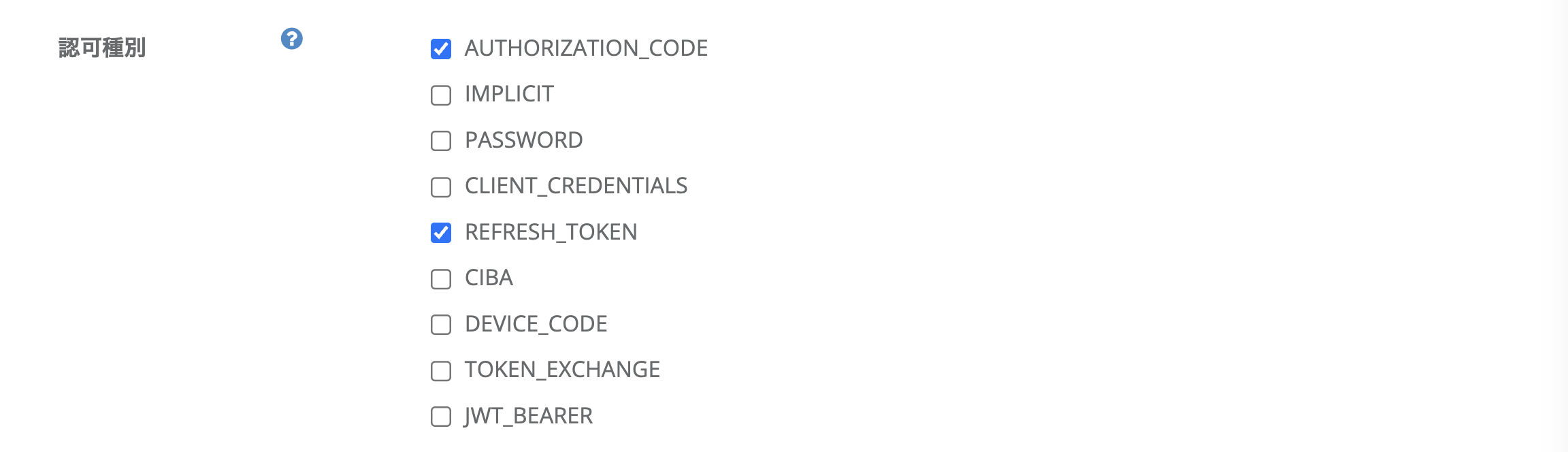Check the CLIENT_CREDENTIALS checkbox box

click(x=441, y=187)
